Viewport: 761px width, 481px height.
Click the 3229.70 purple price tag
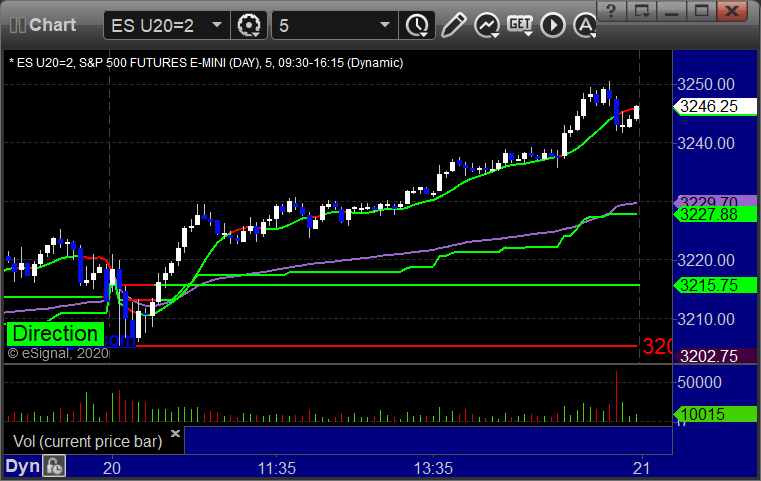click(x=715, y=200)
